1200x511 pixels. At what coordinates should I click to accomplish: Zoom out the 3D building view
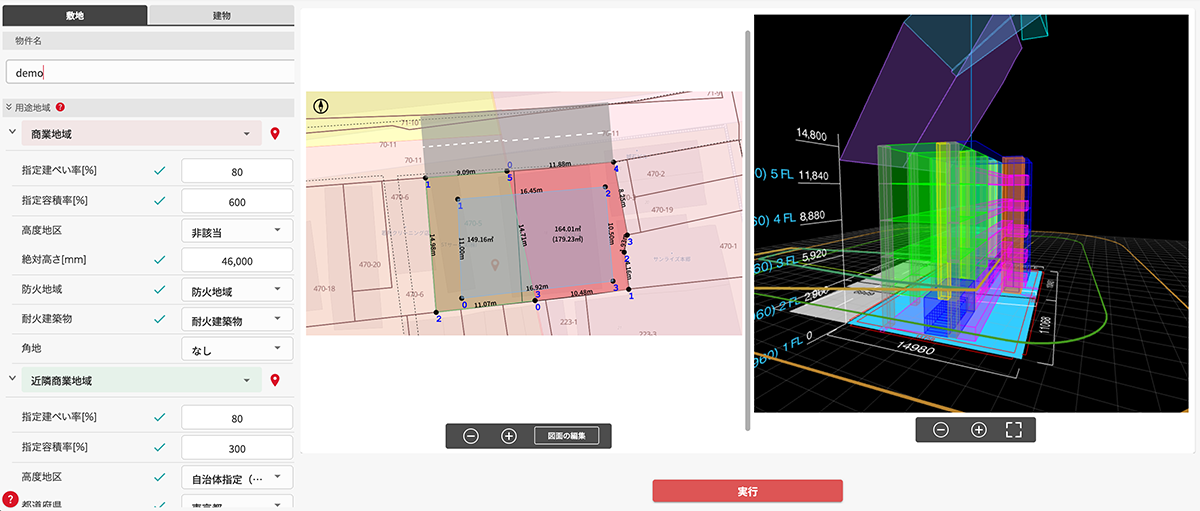click(941, 430)
